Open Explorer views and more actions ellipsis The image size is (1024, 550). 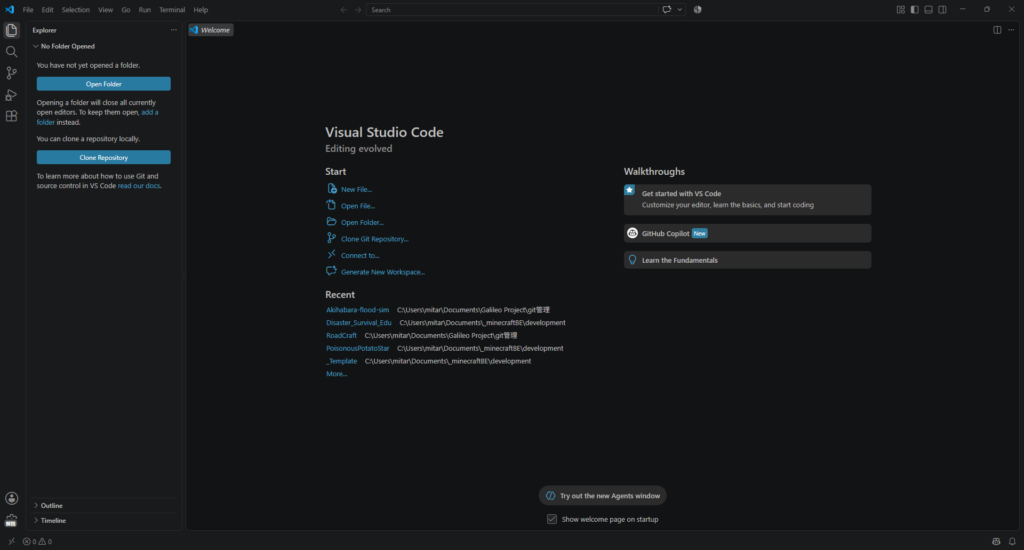[174, 30]
